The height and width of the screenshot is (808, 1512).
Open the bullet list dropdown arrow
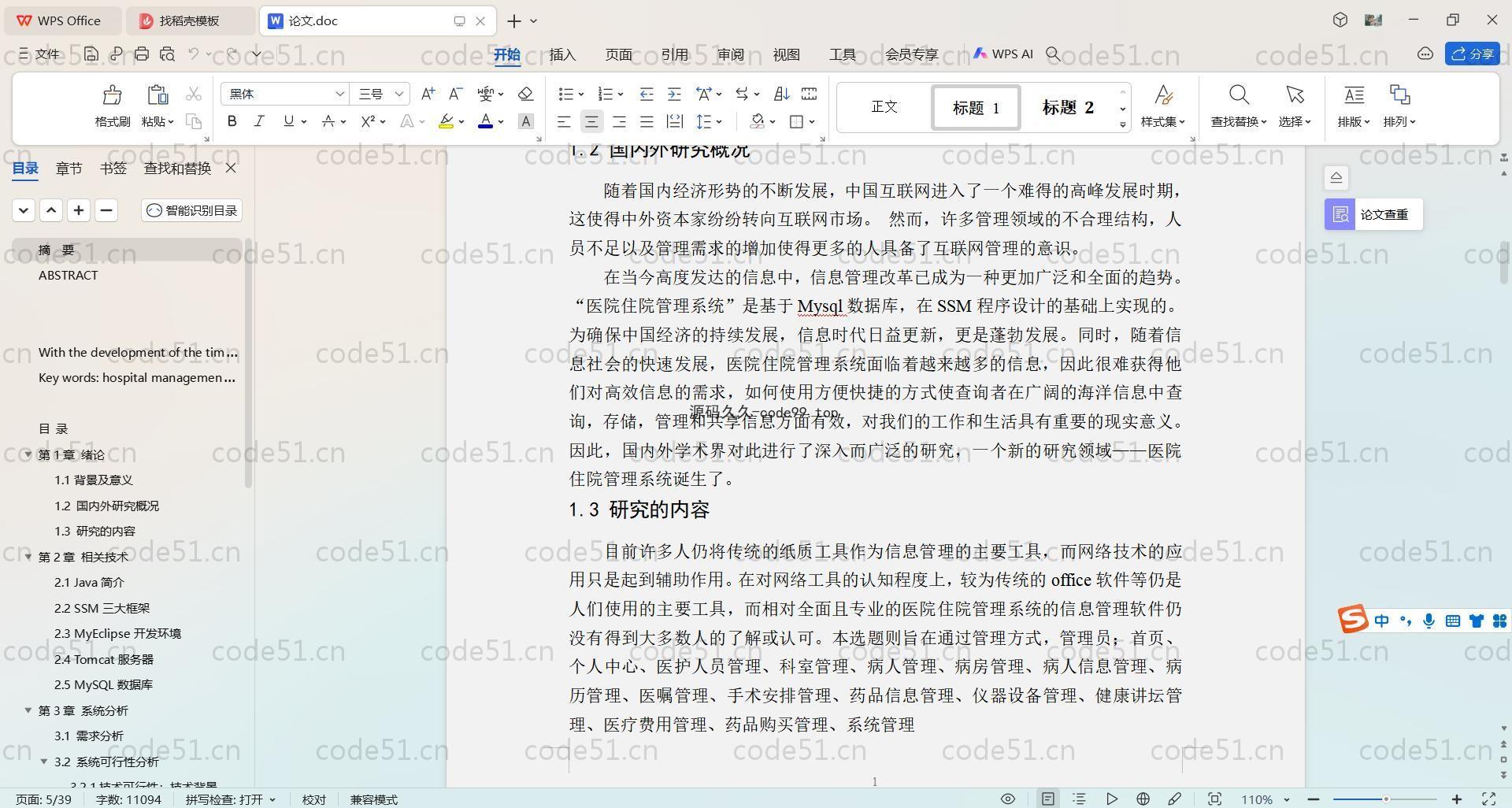tap(581, 95)
